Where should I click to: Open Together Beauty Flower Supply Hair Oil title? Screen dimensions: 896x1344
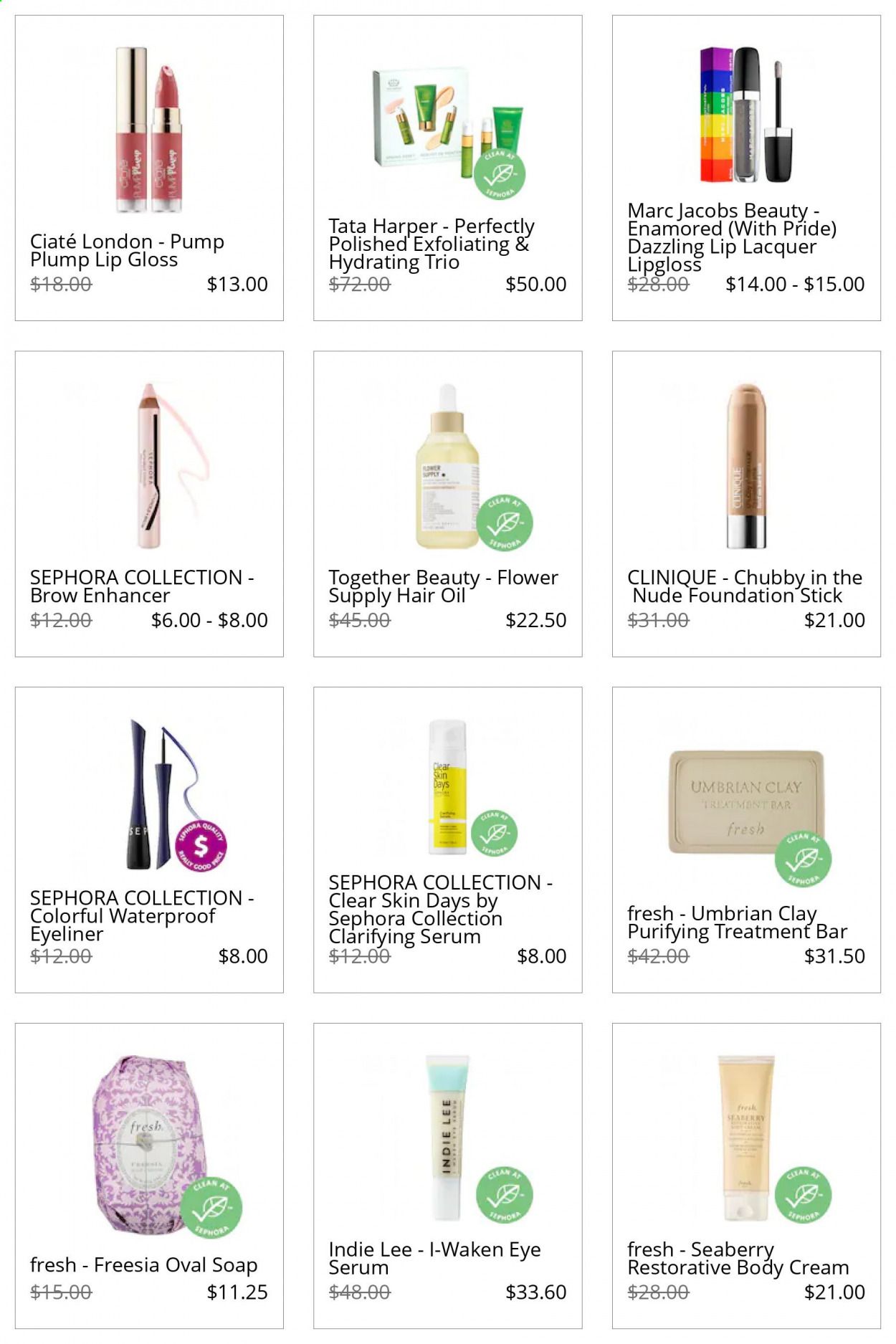pos(443,586)
